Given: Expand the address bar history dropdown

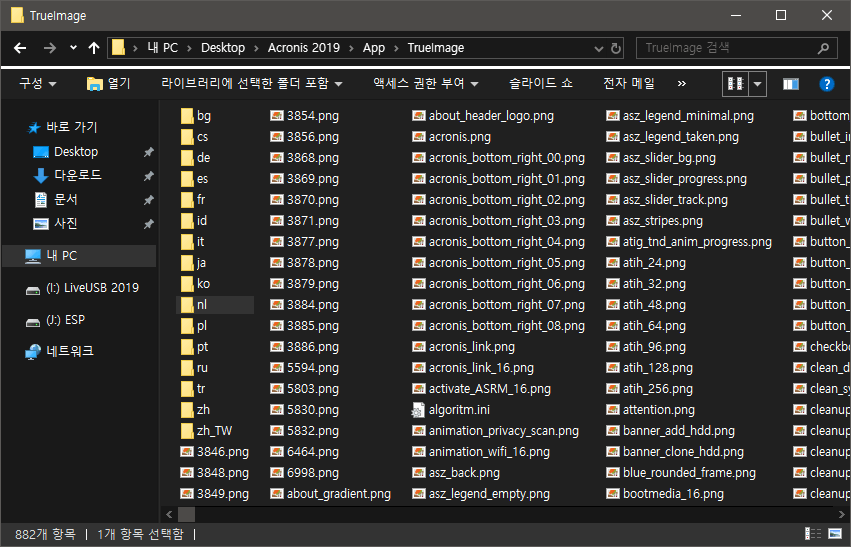Looking at the screenshot, I should point(599,48).
